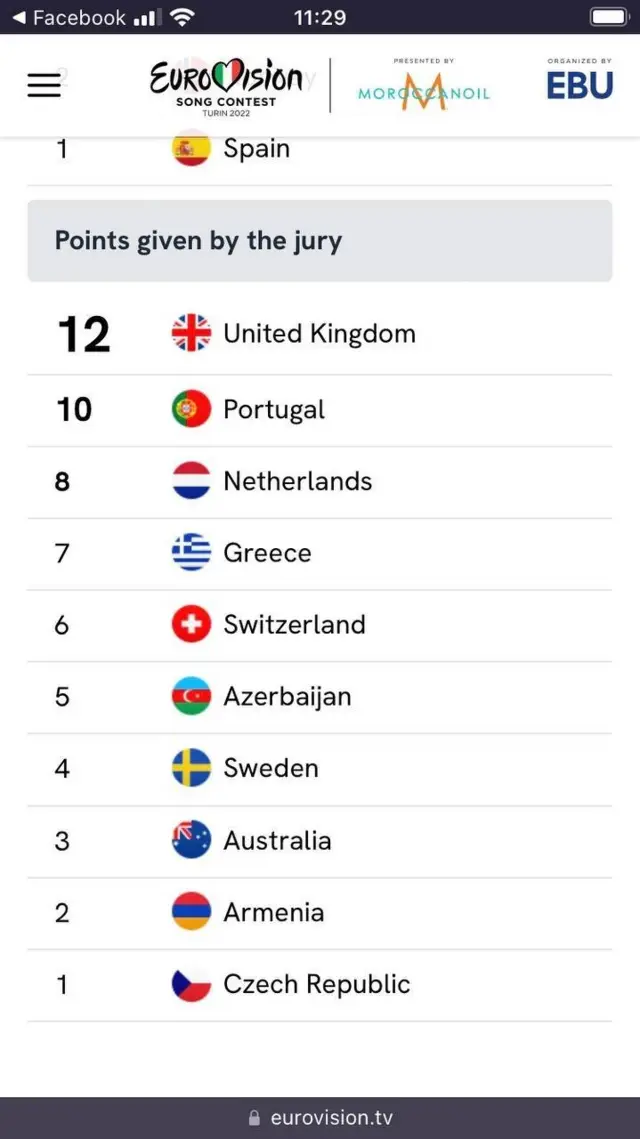The width and height of the screenshot is (640, 1139).
Task: Tap the Portugal flag icon
Action: (191, 409)
